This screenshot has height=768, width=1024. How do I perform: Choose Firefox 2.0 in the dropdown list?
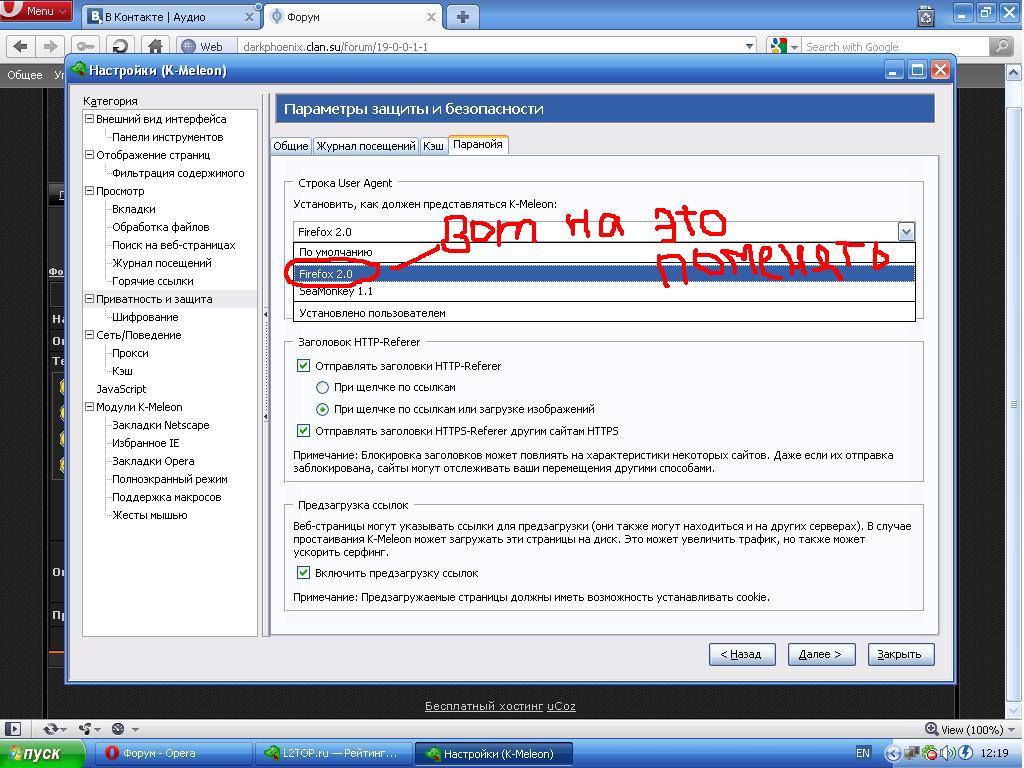tap(605, 274)
